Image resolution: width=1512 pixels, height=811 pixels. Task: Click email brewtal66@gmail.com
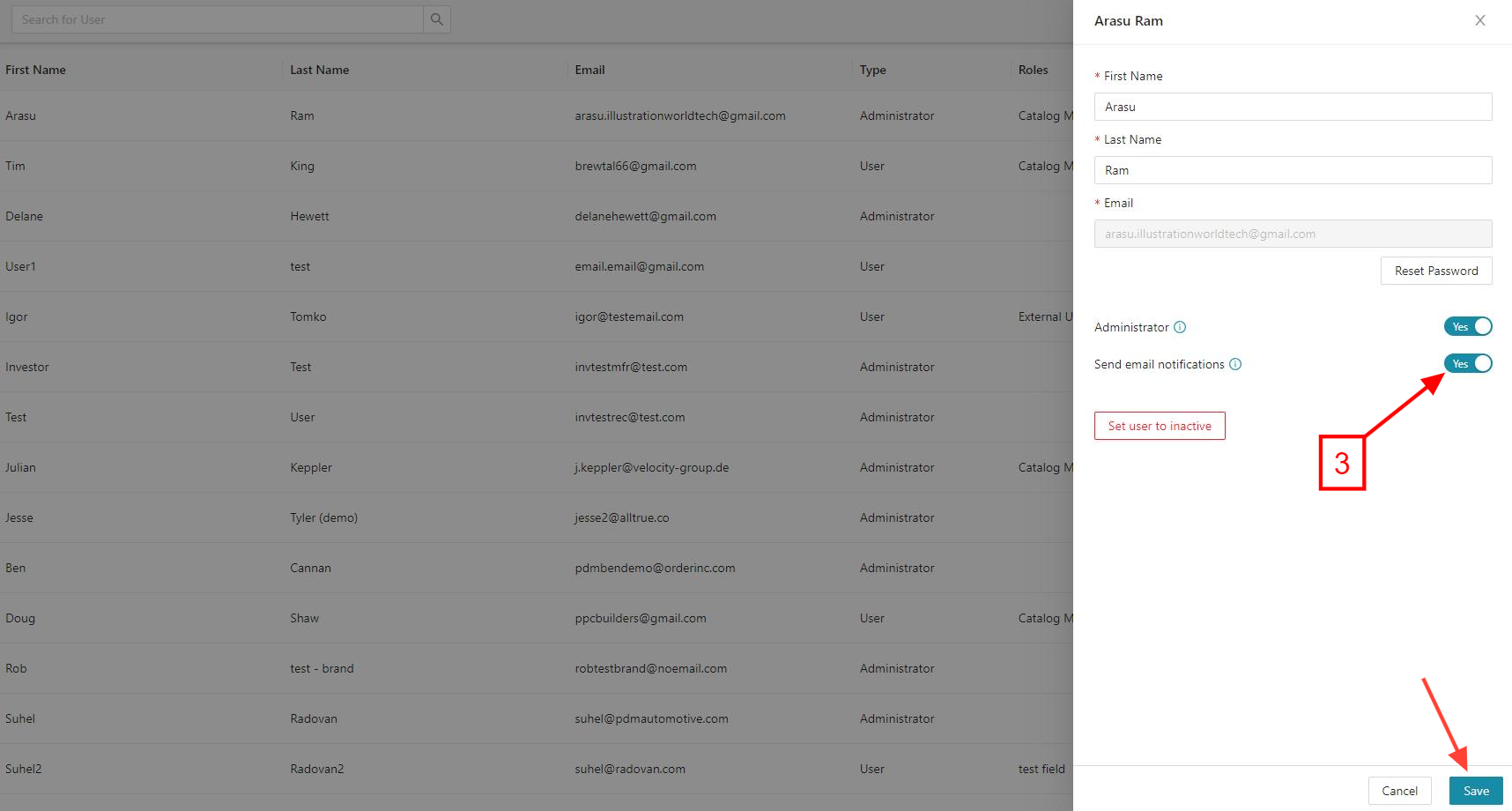pos(635,166)
